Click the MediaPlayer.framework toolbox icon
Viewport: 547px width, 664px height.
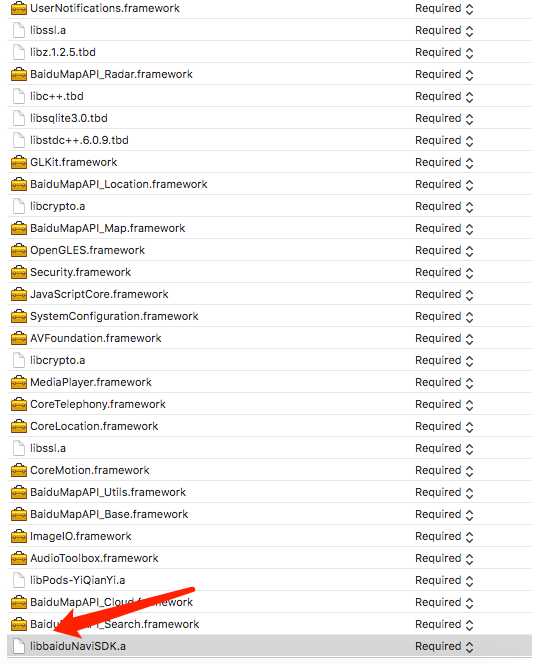tap(19, 383)
